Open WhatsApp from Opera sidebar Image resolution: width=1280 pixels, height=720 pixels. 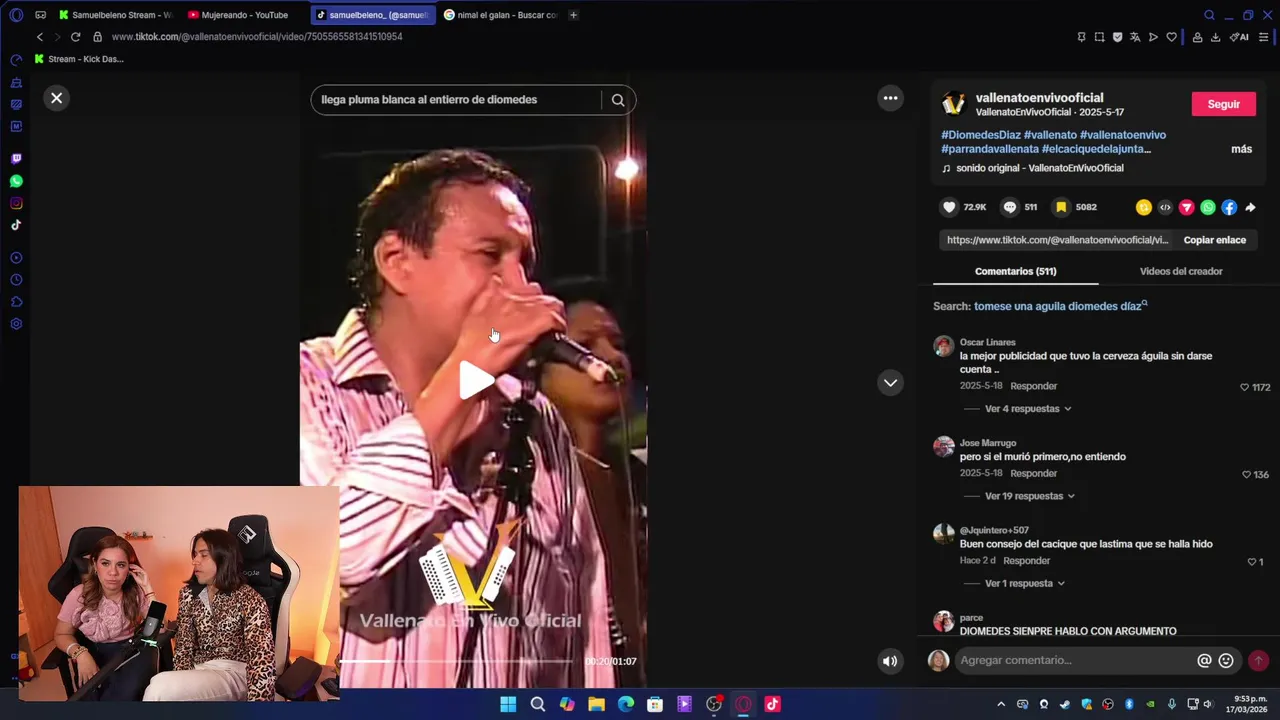16,181
